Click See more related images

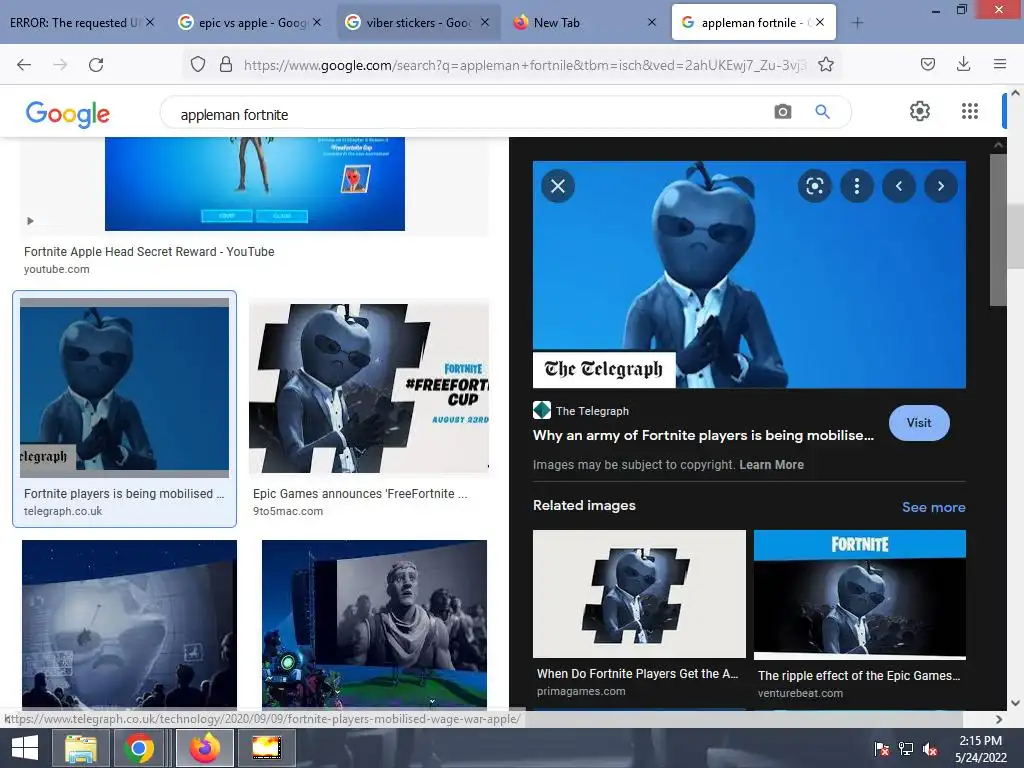[933, 507]
